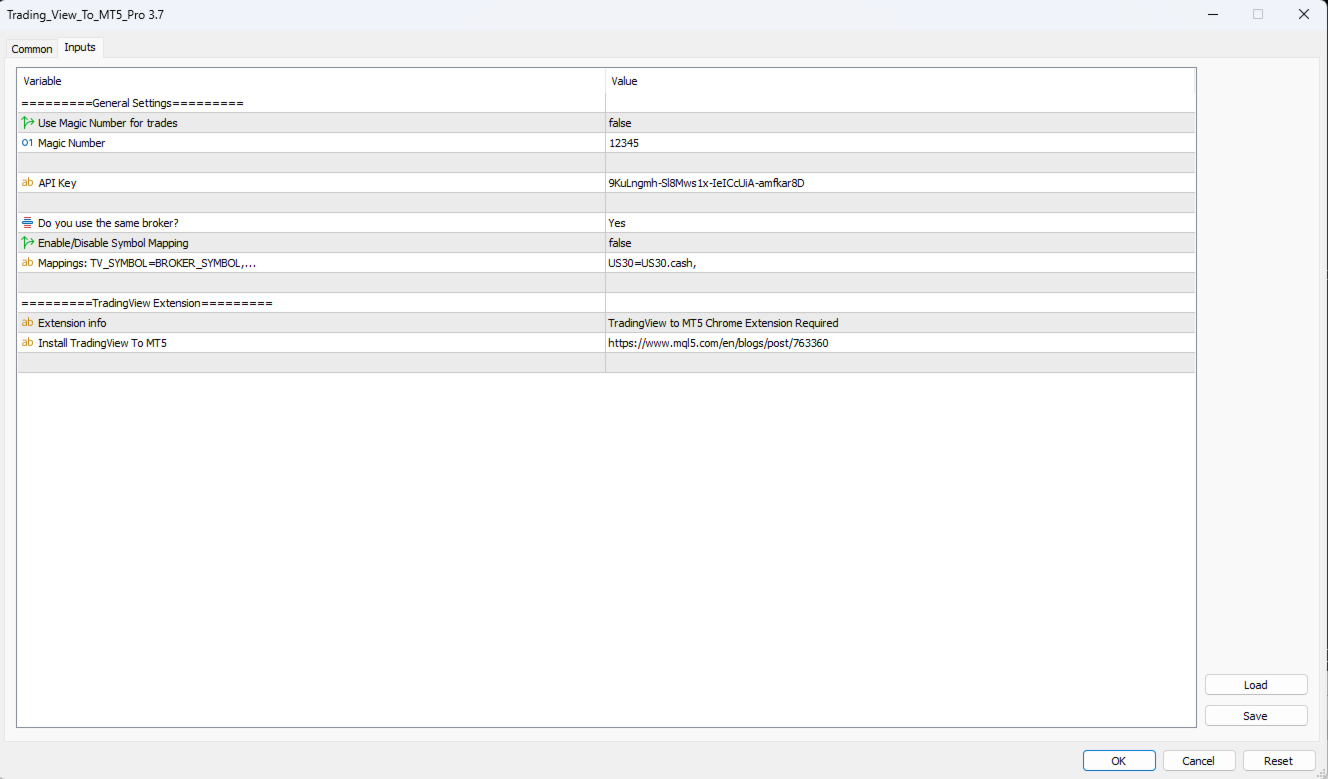1328x779 pixels.
Task: Click string icon beside Mappings: TV_SYMBOL=BROKER_SYMBOL
Action: pyautogui.click(x=28, y=263)
